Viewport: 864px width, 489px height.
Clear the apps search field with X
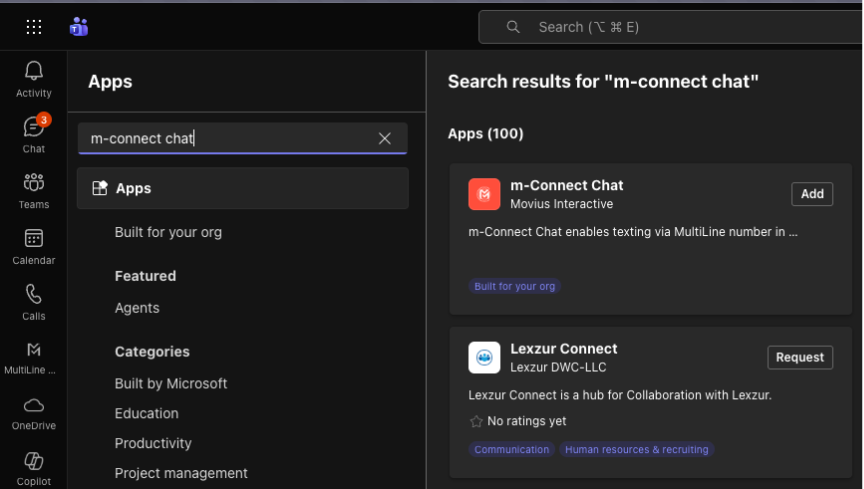click(x=385, y=138)
